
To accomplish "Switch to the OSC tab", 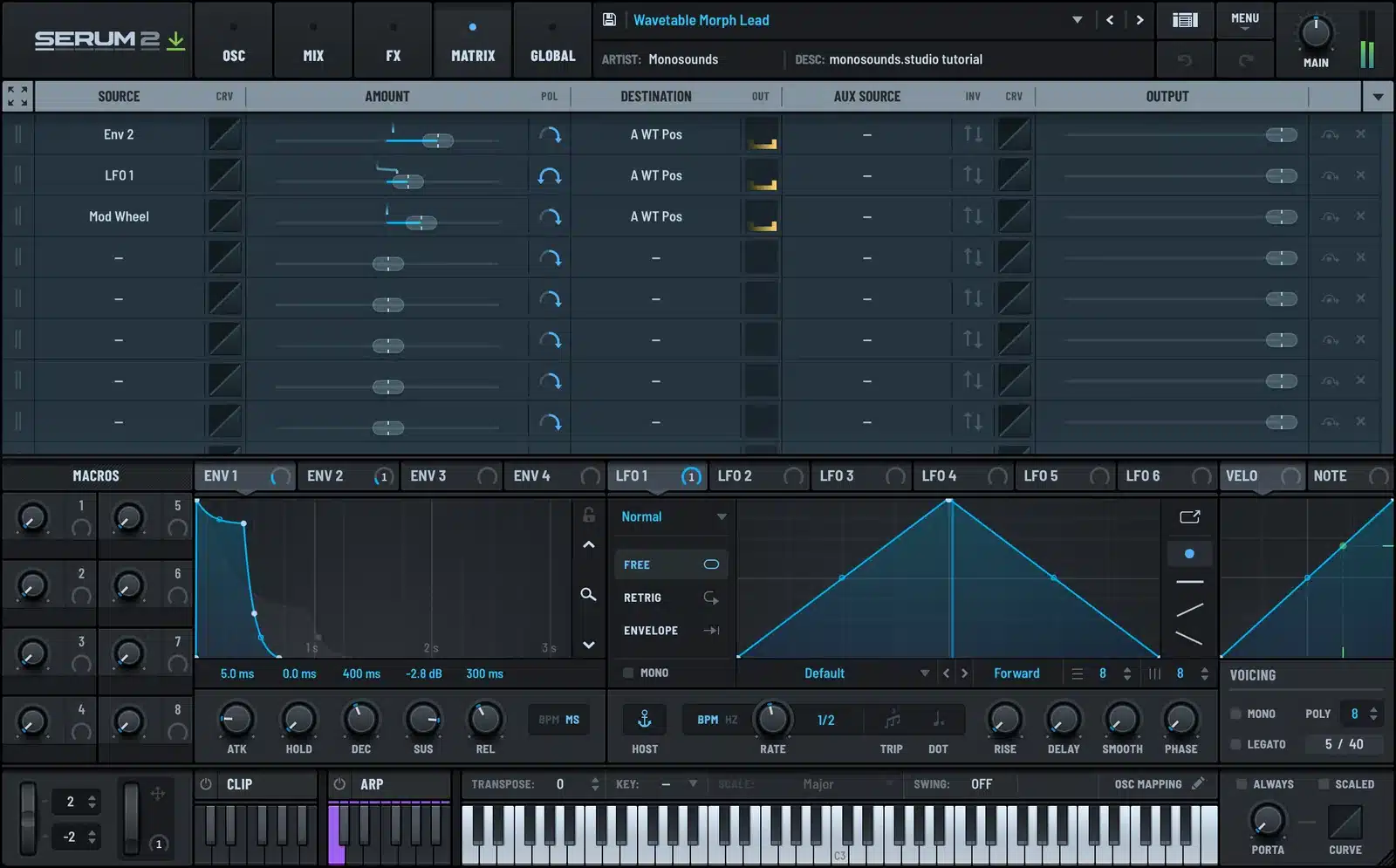I will (234, 40).
